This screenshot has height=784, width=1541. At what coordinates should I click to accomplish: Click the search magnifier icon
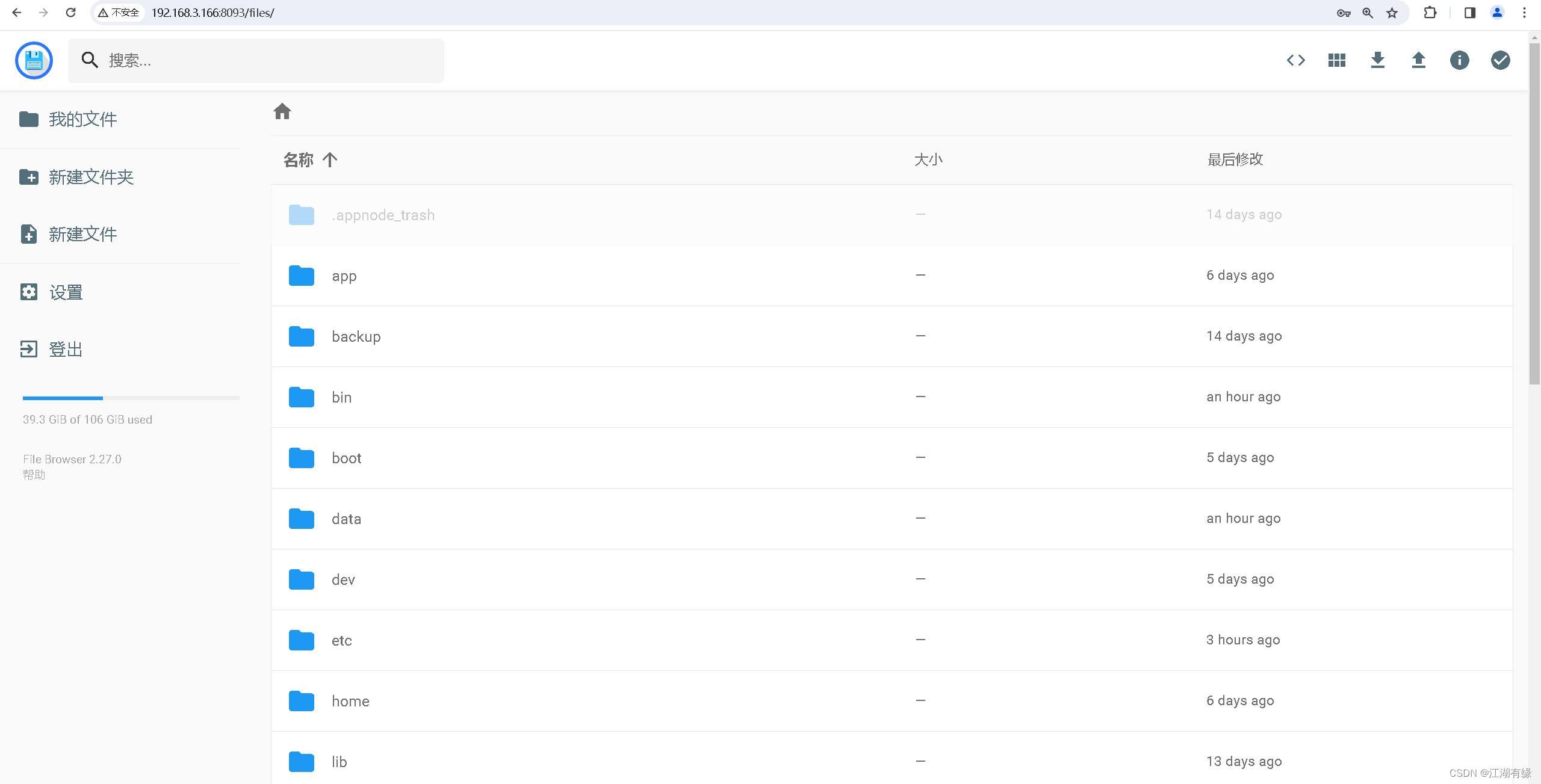coord(90,60)
